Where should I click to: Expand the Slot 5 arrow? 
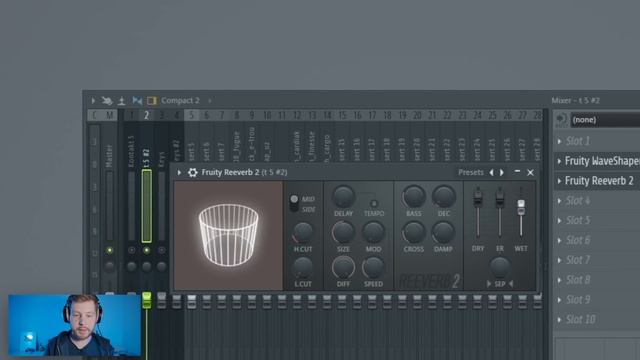point(560,221)
